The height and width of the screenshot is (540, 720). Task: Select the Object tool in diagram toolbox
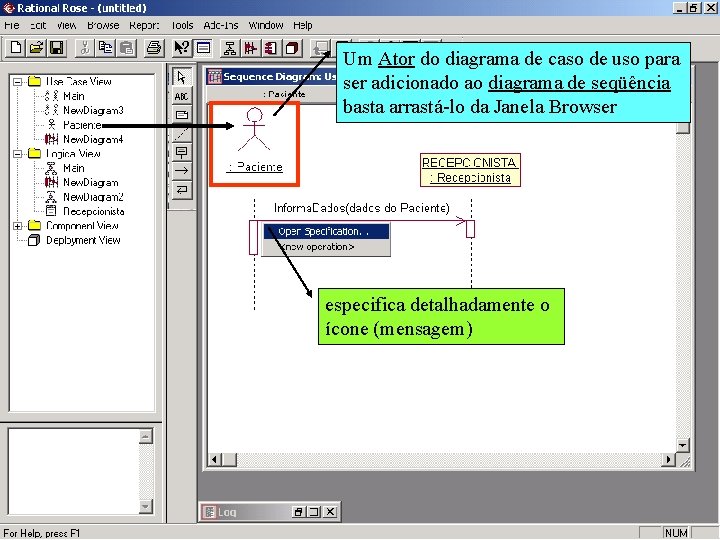click(x=182, y=152)
